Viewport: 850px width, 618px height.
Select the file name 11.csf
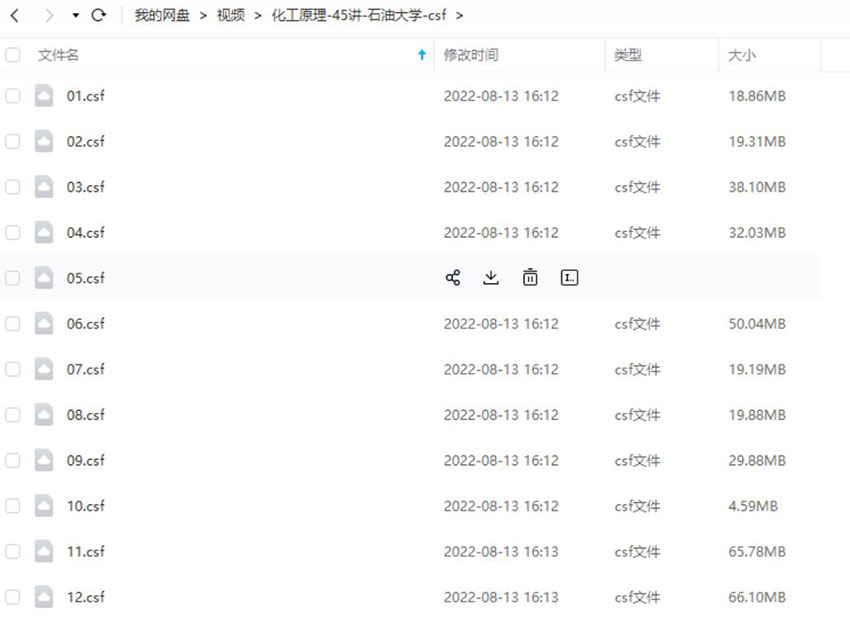point(86,551)
